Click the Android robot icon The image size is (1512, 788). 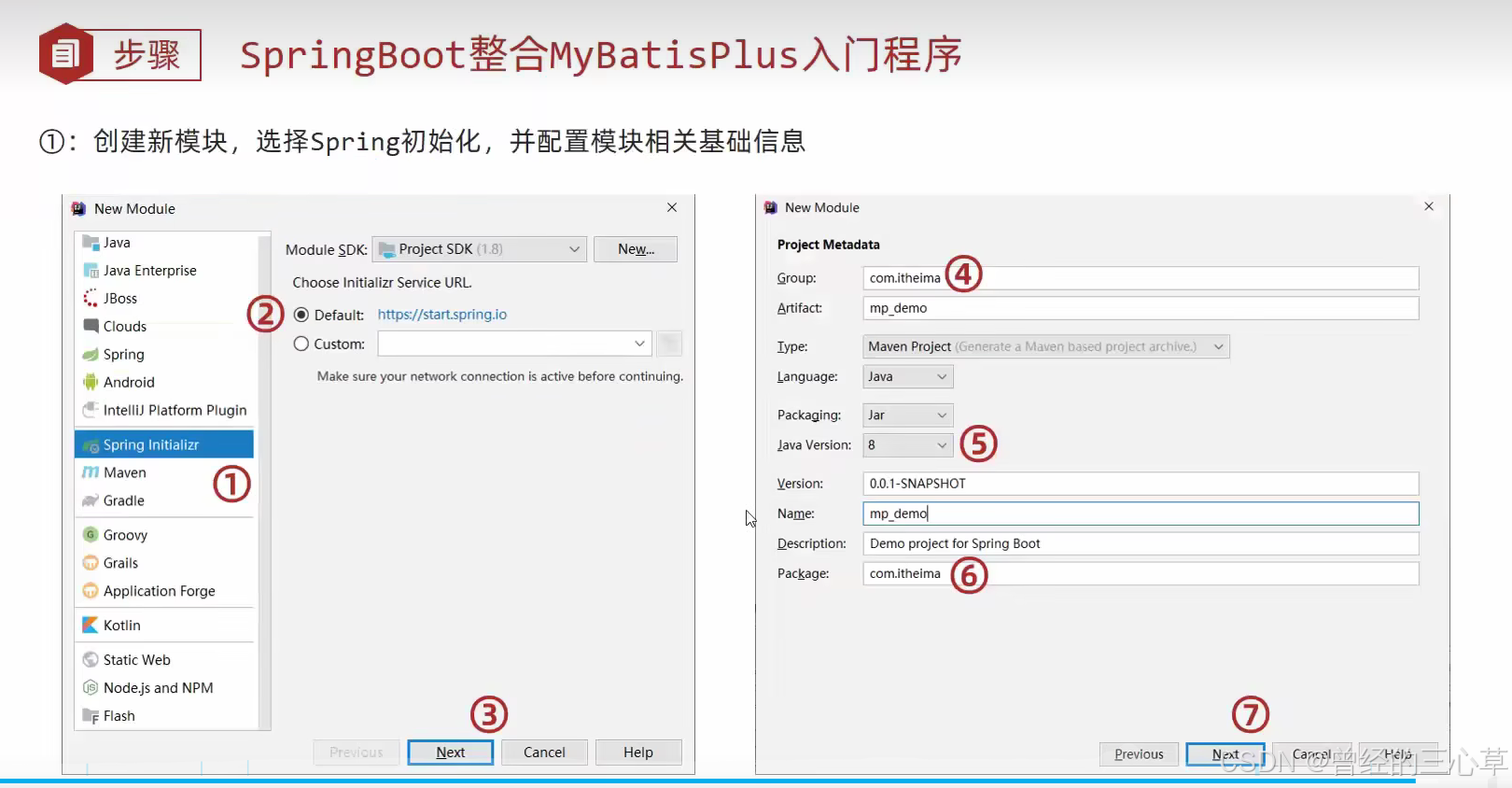tap(91, 382)
